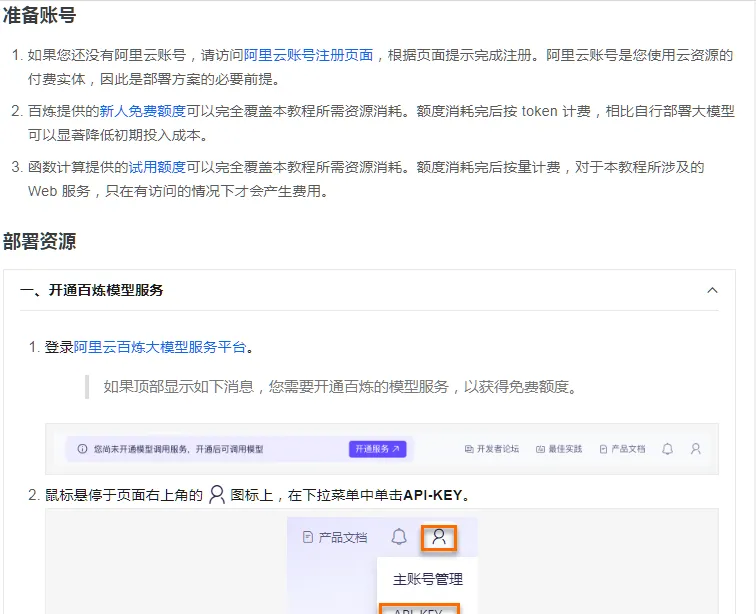Click the icon beside 最佳实践
This screenshot has height=614, width=756.
[x=540, y=449]
